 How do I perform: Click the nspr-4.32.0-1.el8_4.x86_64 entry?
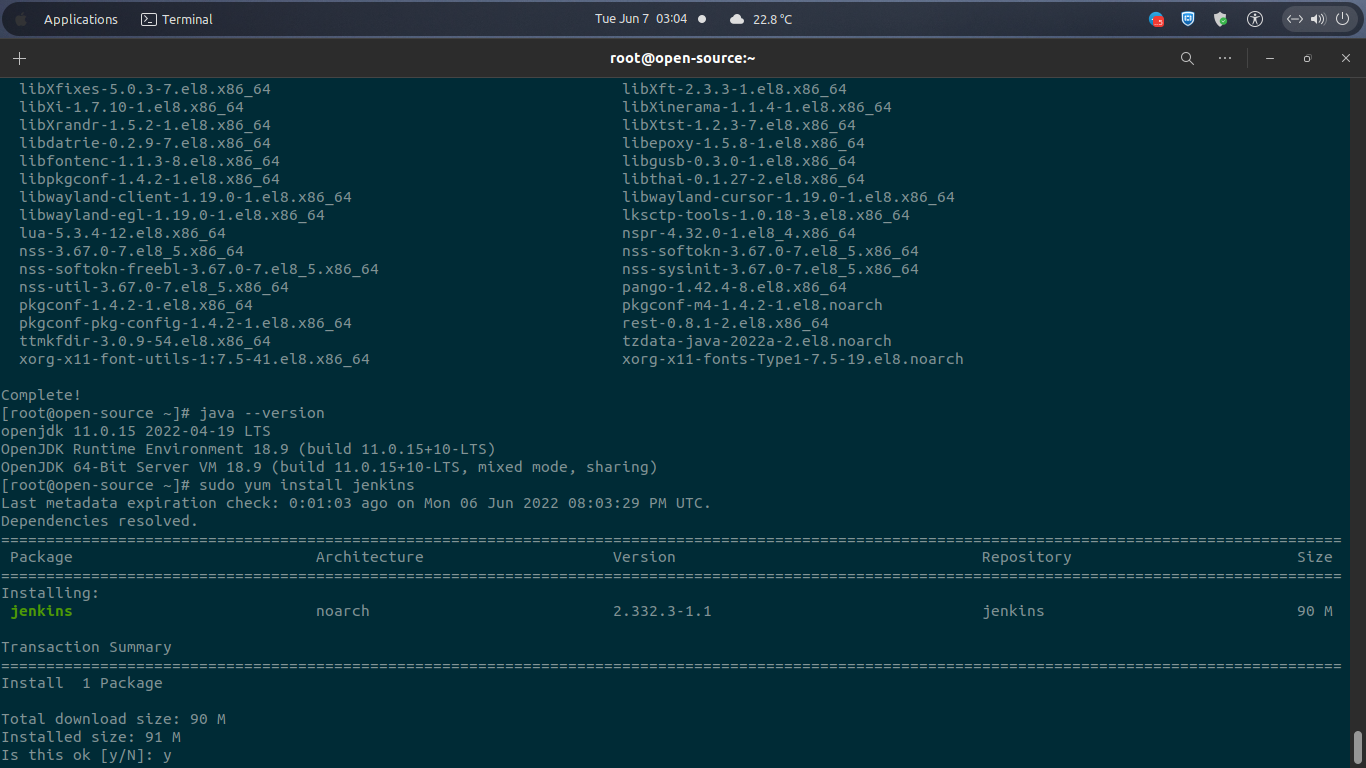pos(739,233)
